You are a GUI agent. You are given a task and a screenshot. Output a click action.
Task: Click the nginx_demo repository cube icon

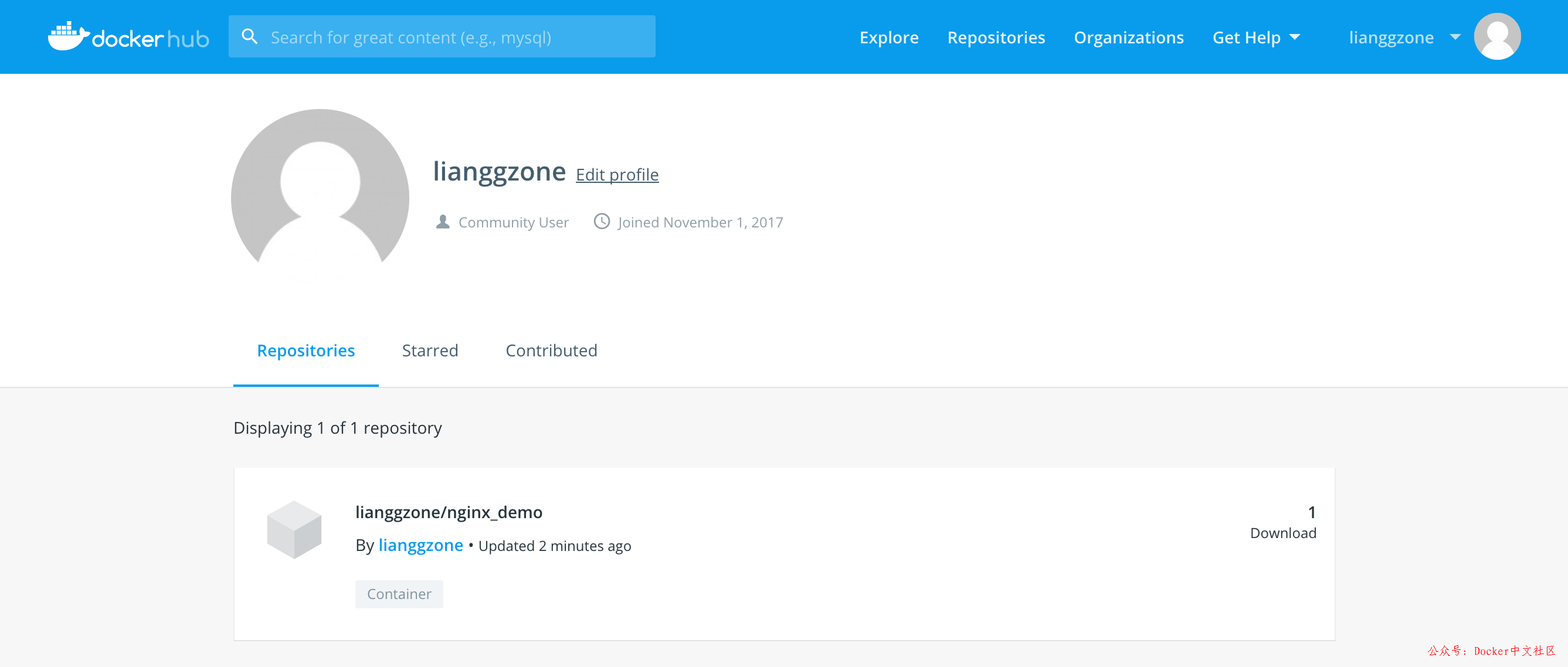(x=294, y=529)
